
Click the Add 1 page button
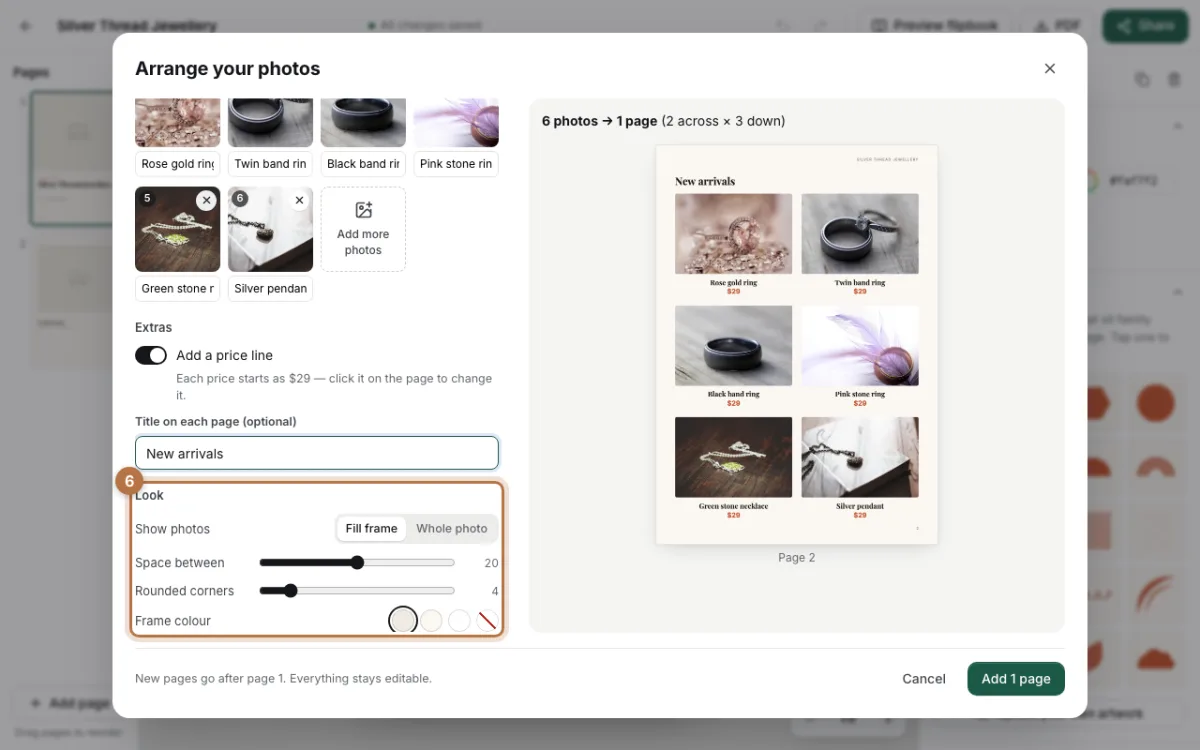point(1016,679)
